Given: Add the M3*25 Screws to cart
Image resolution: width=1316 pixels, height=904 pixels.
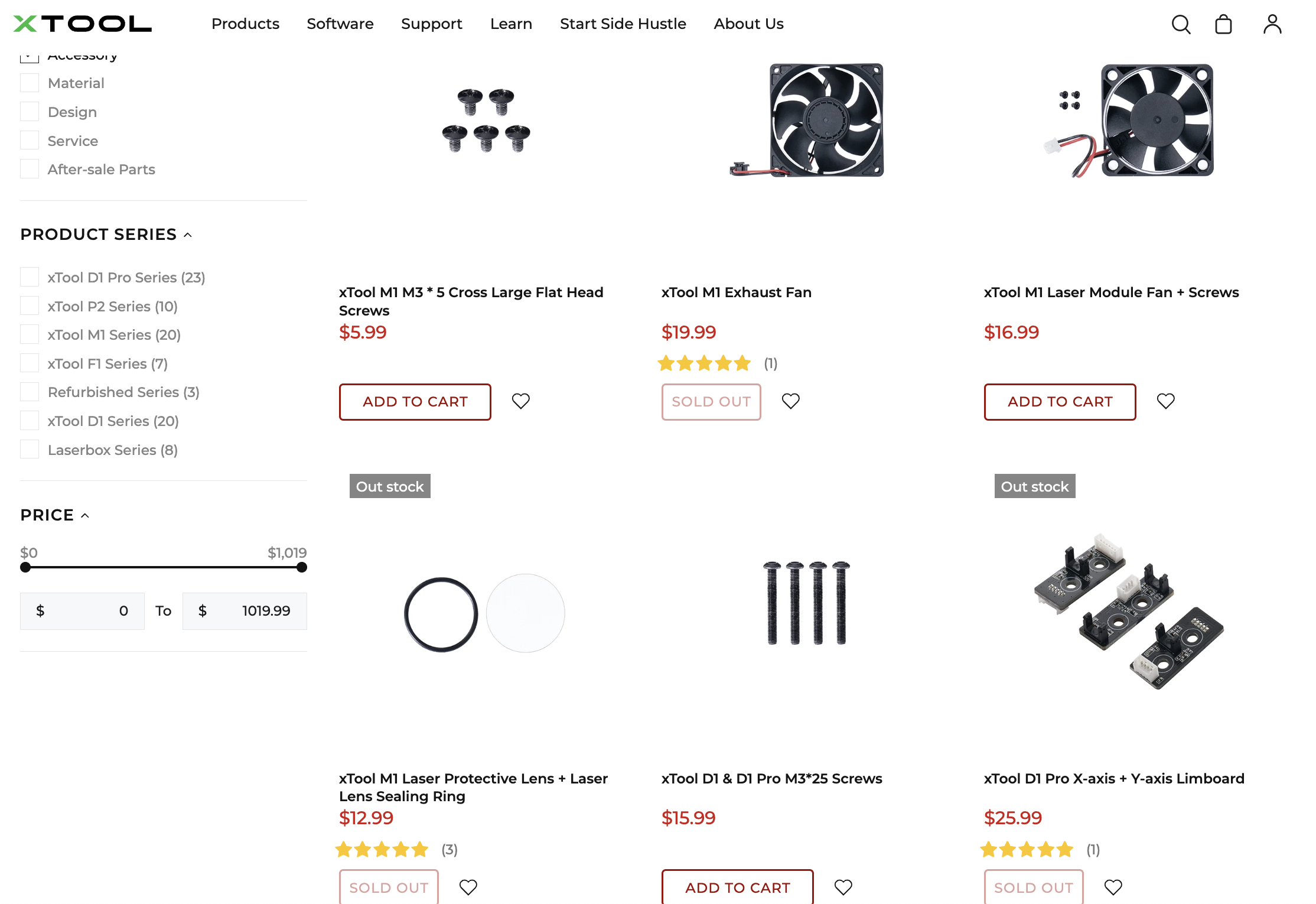Looking at the screenshot, I should [x=737, y=887].
